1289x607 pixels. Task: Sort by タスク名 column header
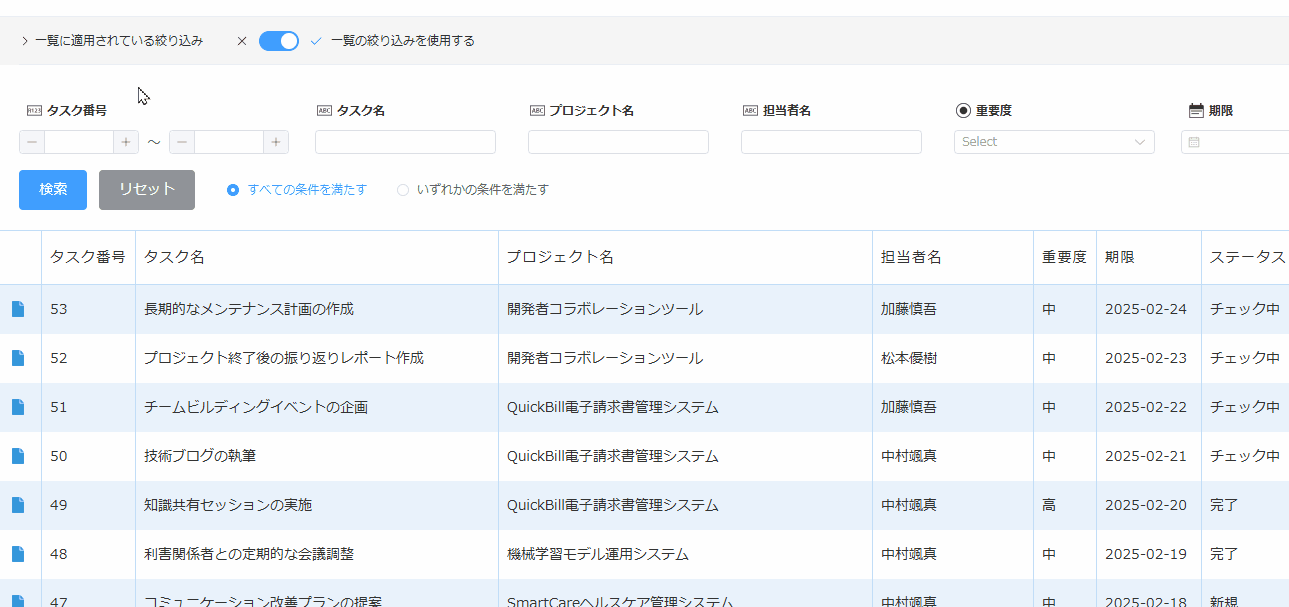(x=174, y=257)
